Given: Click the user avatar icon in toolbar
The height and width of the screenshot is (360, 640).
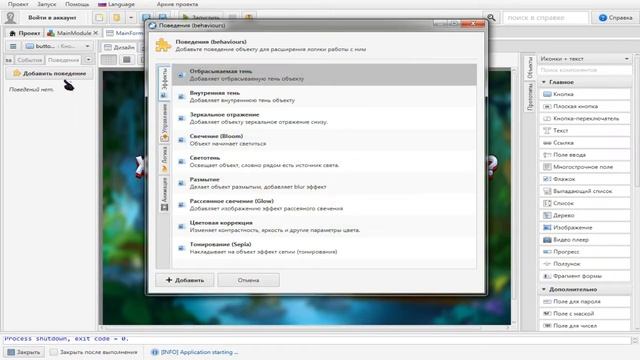Looking at the screenshot, I should tap(10, 18).
